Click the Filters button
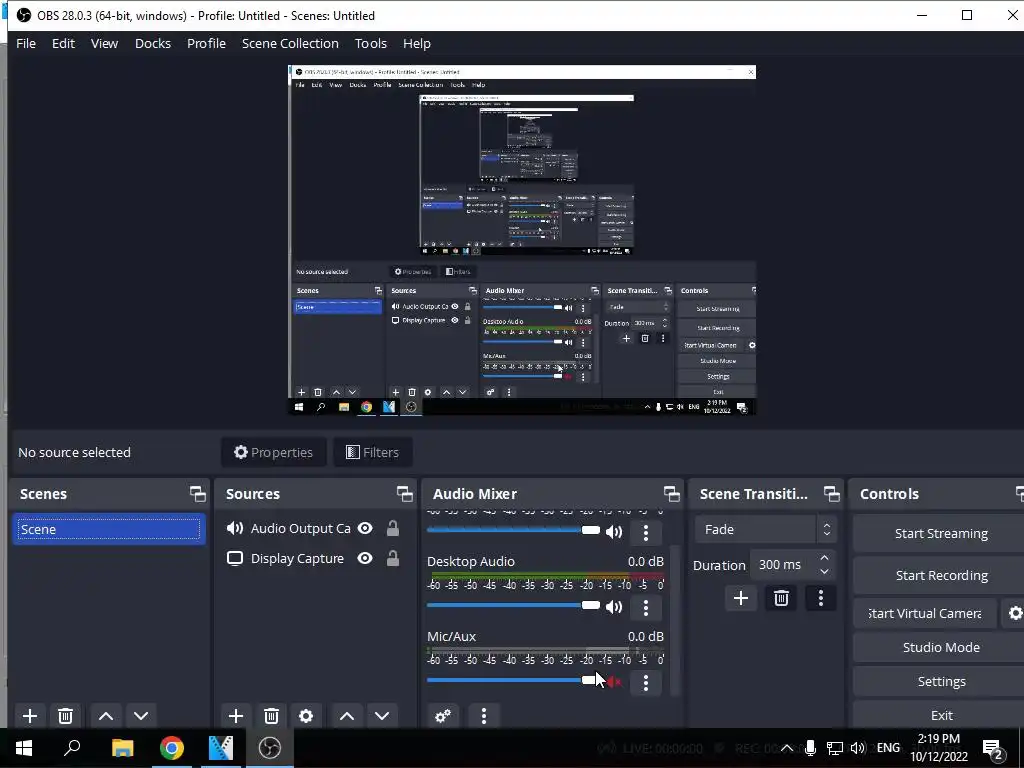The width and height of the screenshot is (1024, 768). (x=372, y=452)
